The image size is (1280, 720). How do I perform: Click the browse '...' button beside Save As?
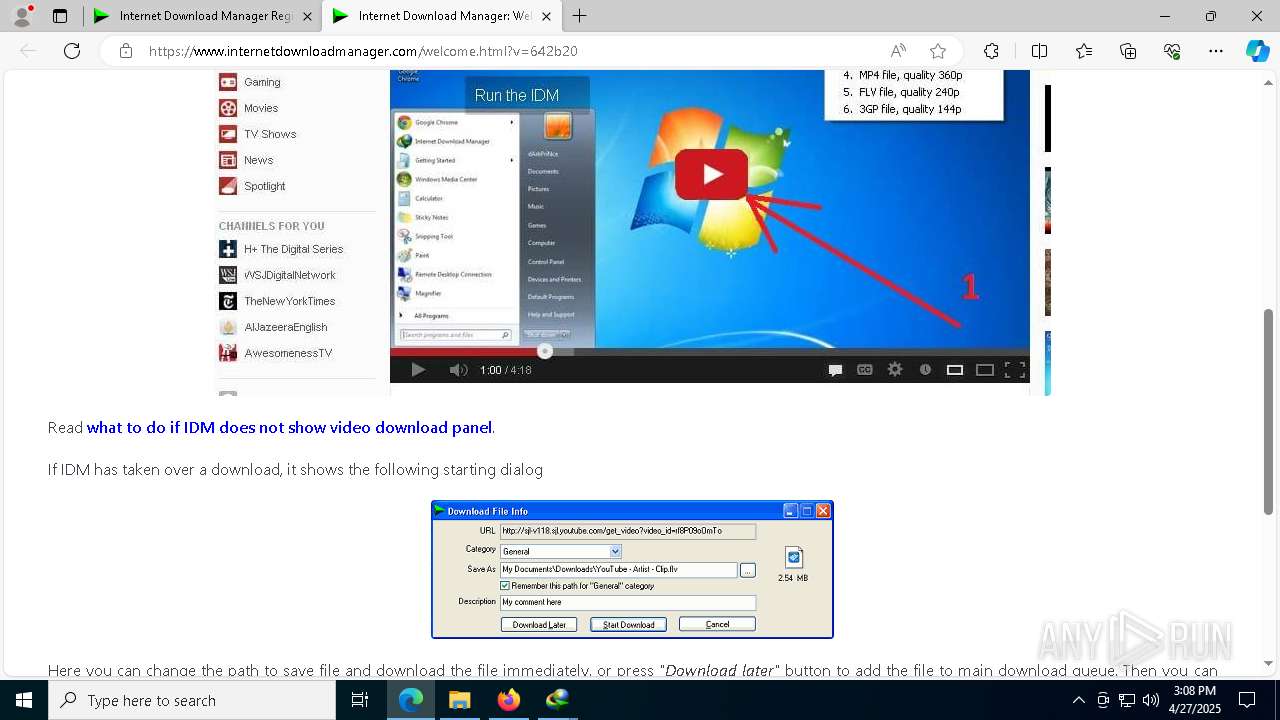pyautogui.click(x=747, y=570)
